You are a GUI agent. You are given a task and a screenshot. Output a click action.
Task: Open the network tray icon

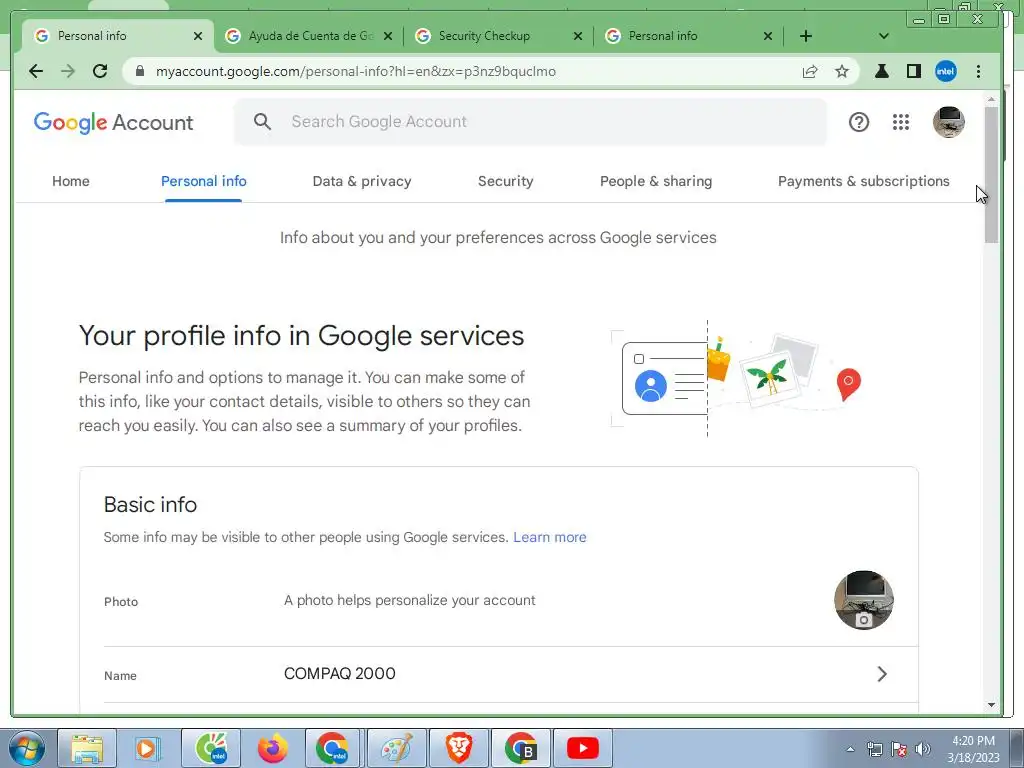(874, 749)
